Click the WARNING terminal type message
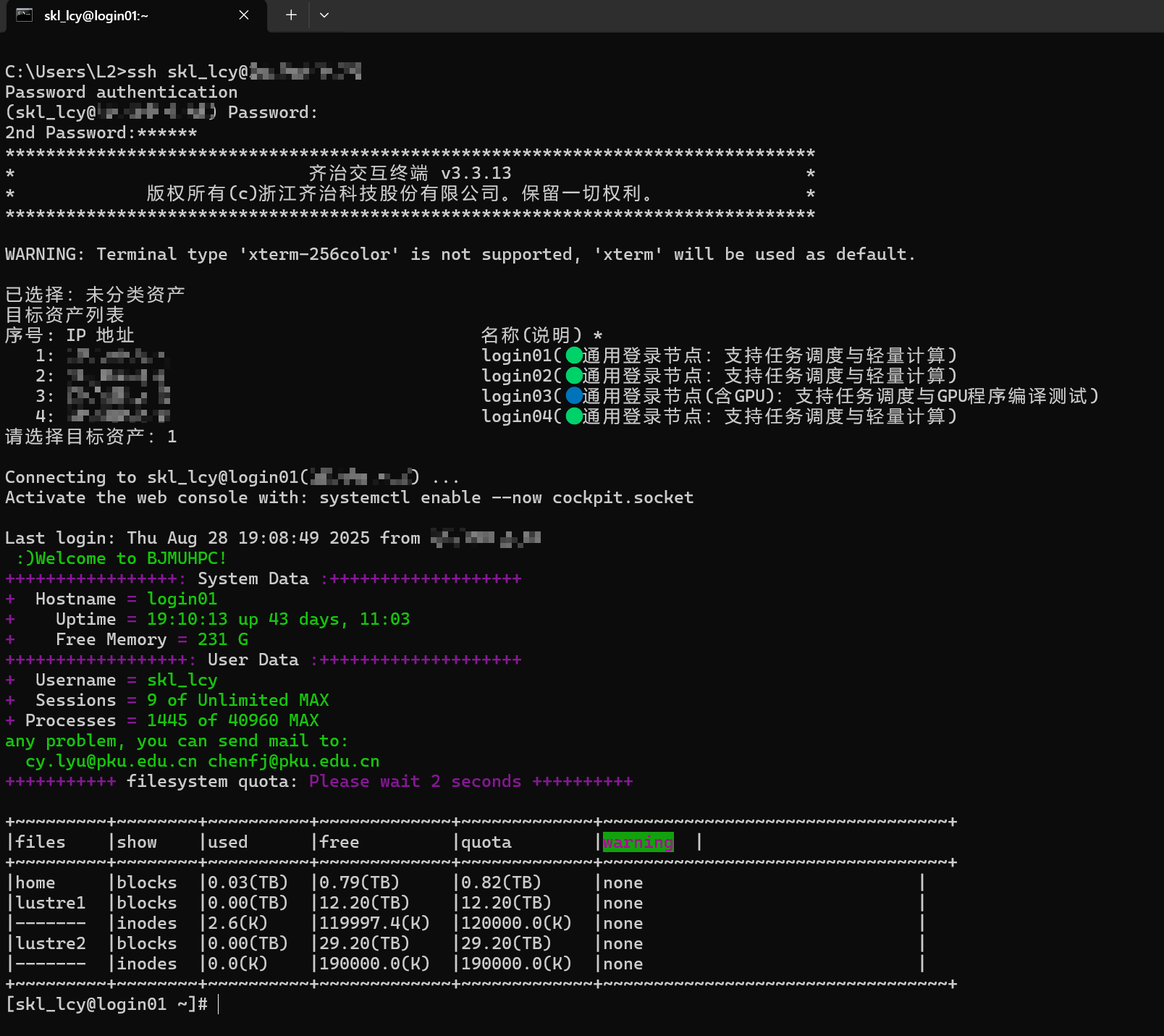The image size is (1164, 1036). coord(460,254)
